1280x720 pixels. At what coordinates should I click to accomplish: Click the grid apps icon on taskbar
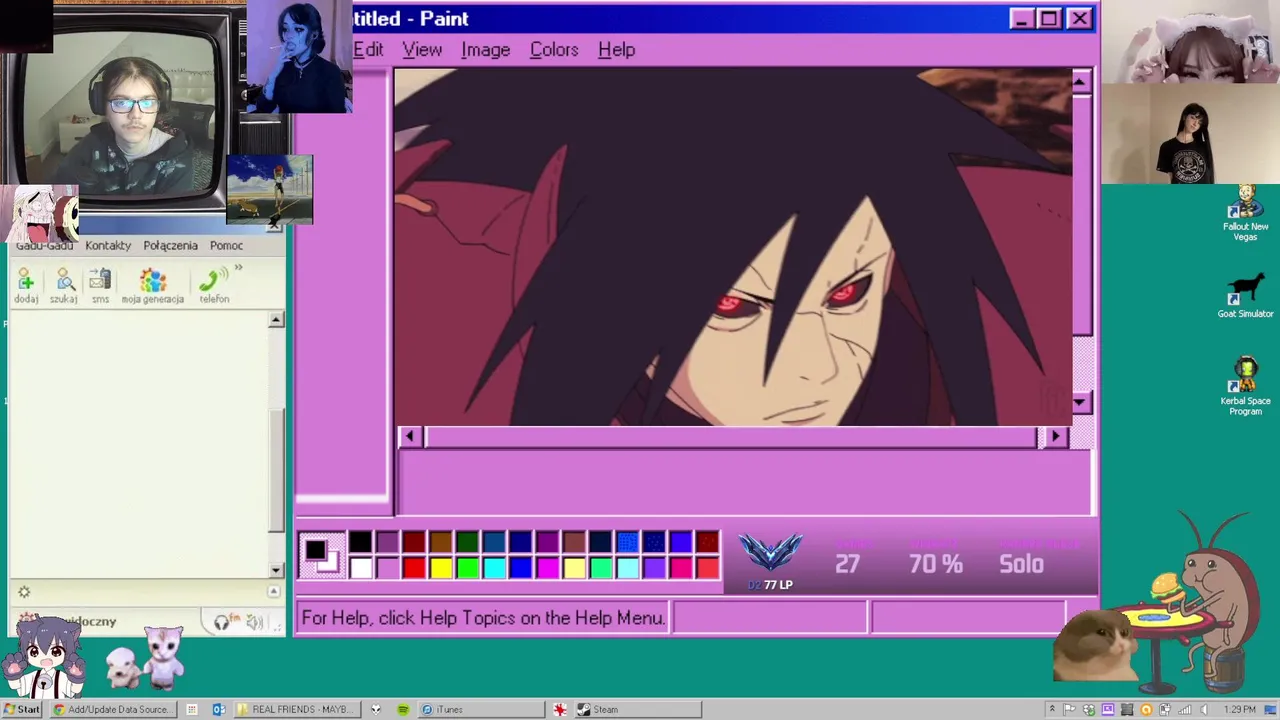(192, 709)
